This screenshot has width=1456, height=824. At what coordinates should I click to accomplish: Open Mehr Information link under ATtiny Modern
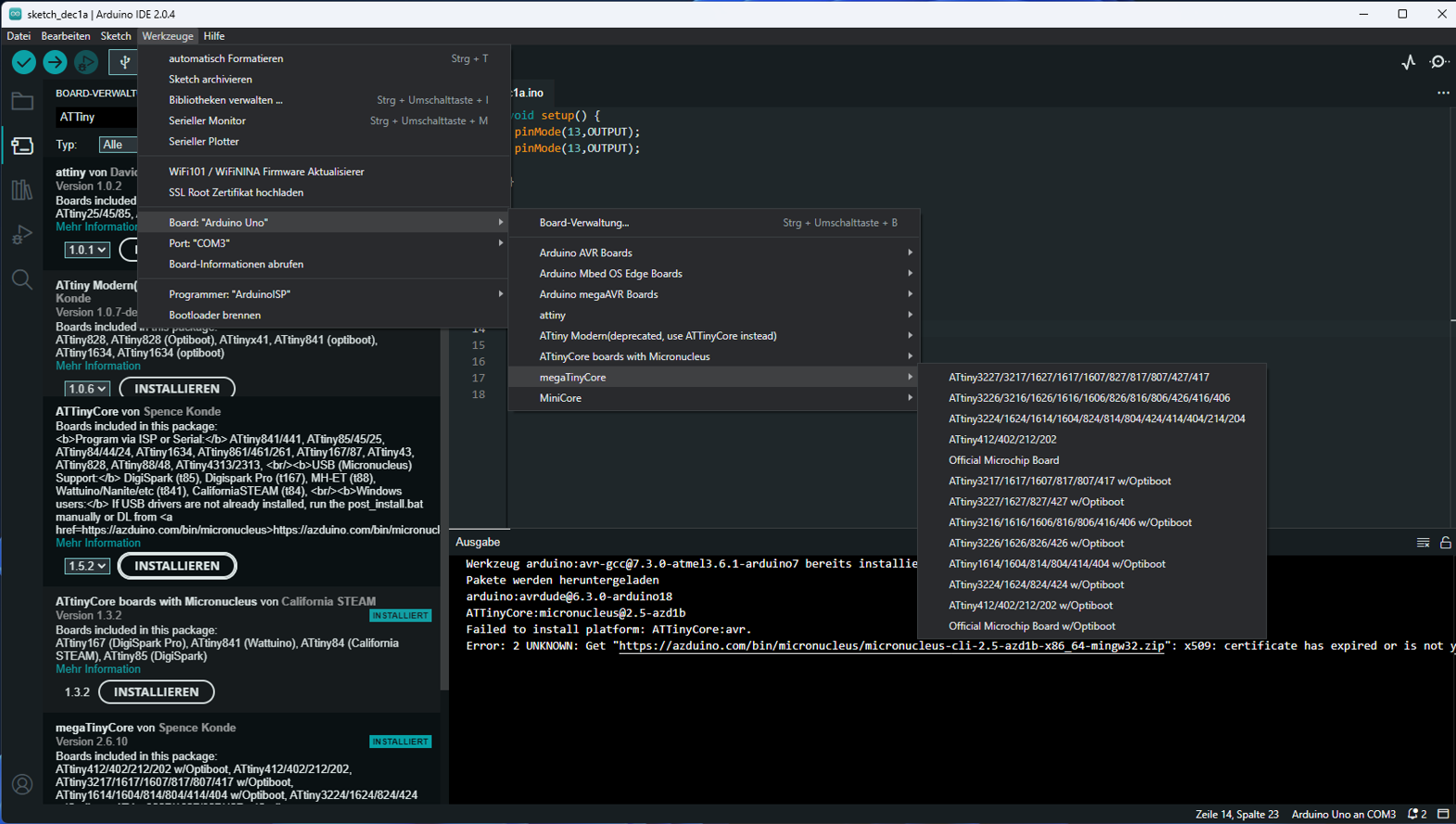pos(98,366)
